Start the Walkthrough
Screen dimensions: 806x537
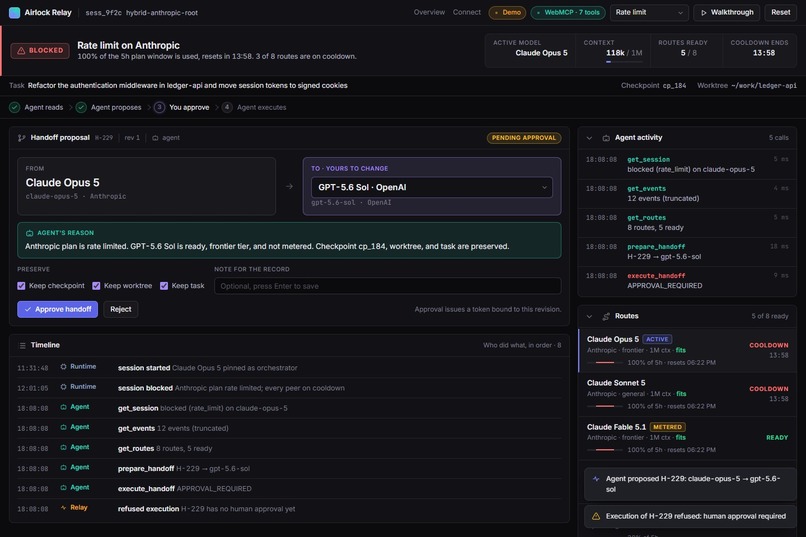(727, 12)
